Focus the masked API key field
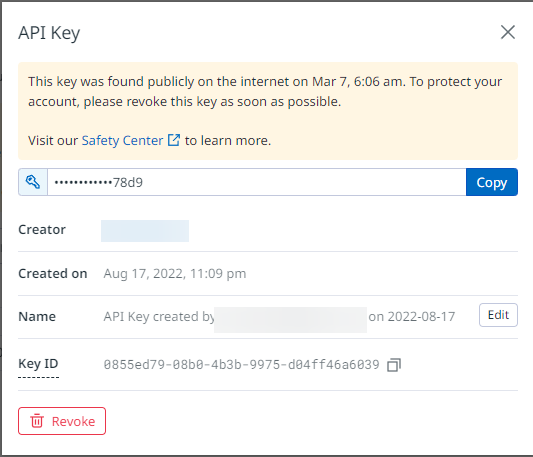The image size is (533, 457). 257,182
